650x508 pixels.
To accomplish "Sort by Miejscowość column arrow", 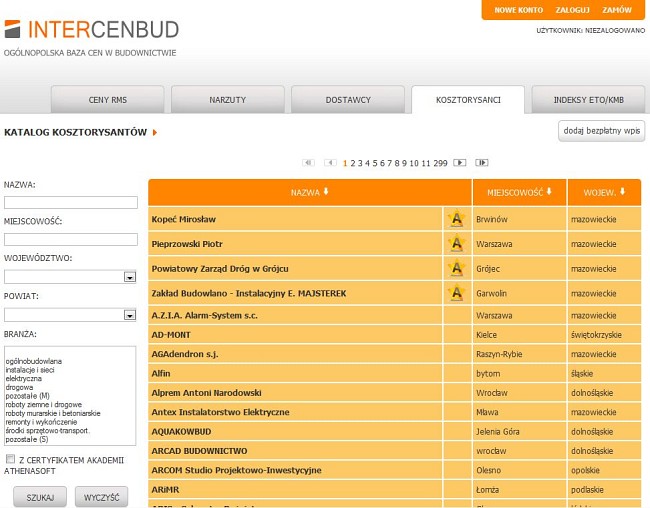I will pos(551,192).
